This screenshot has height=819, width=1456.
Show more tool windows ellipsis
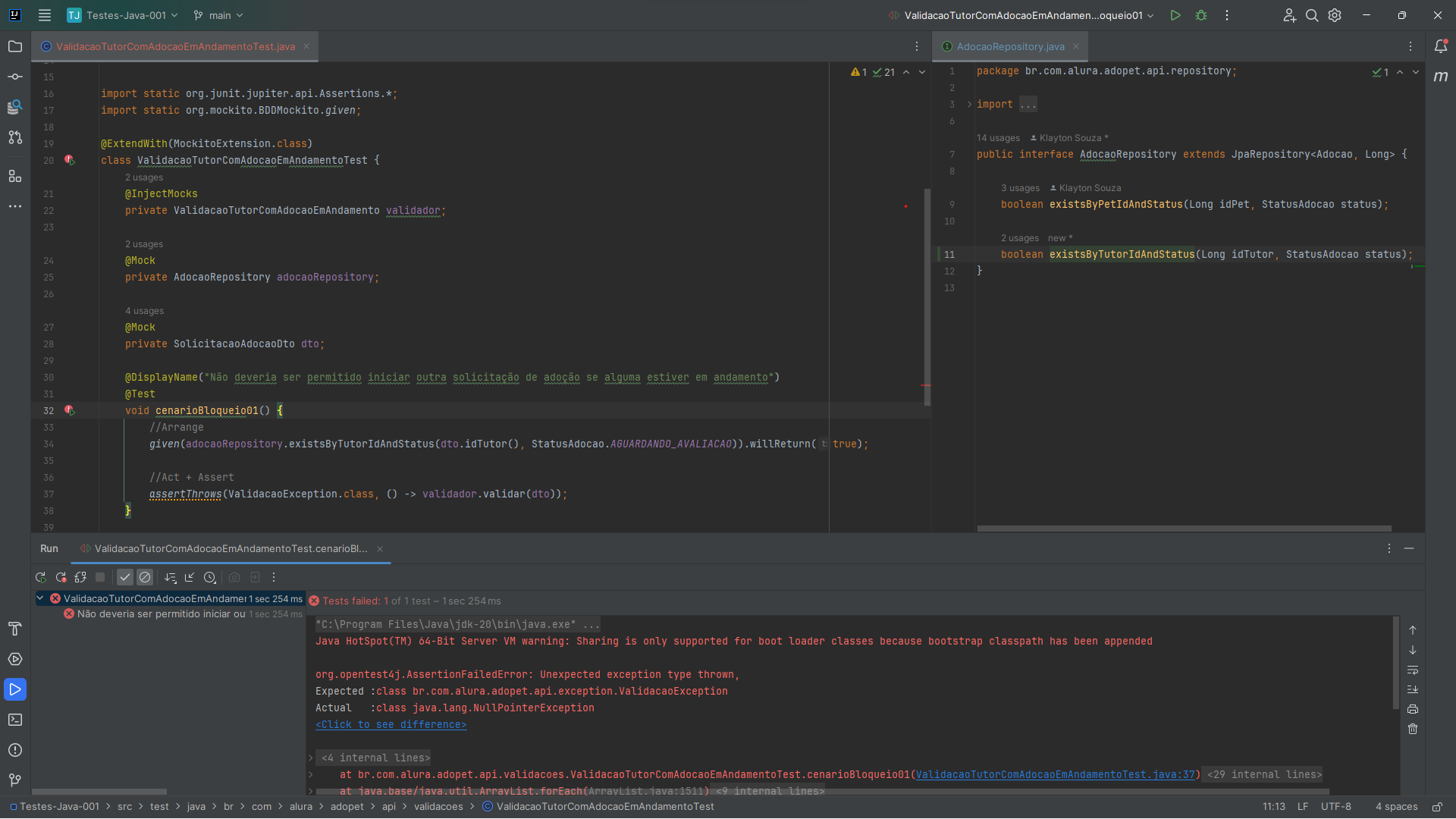(15, 206)
